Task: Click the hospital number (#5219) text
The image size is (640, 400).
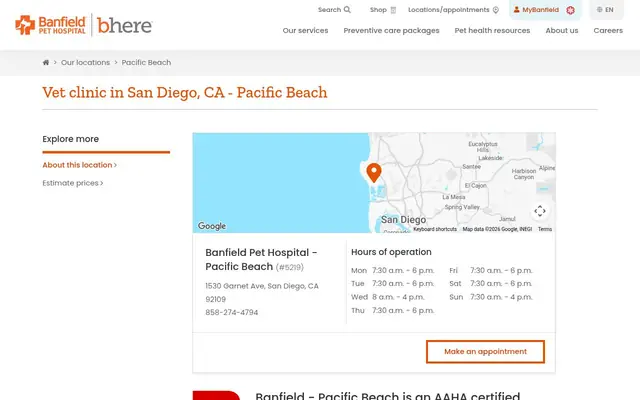Action: 290,267
